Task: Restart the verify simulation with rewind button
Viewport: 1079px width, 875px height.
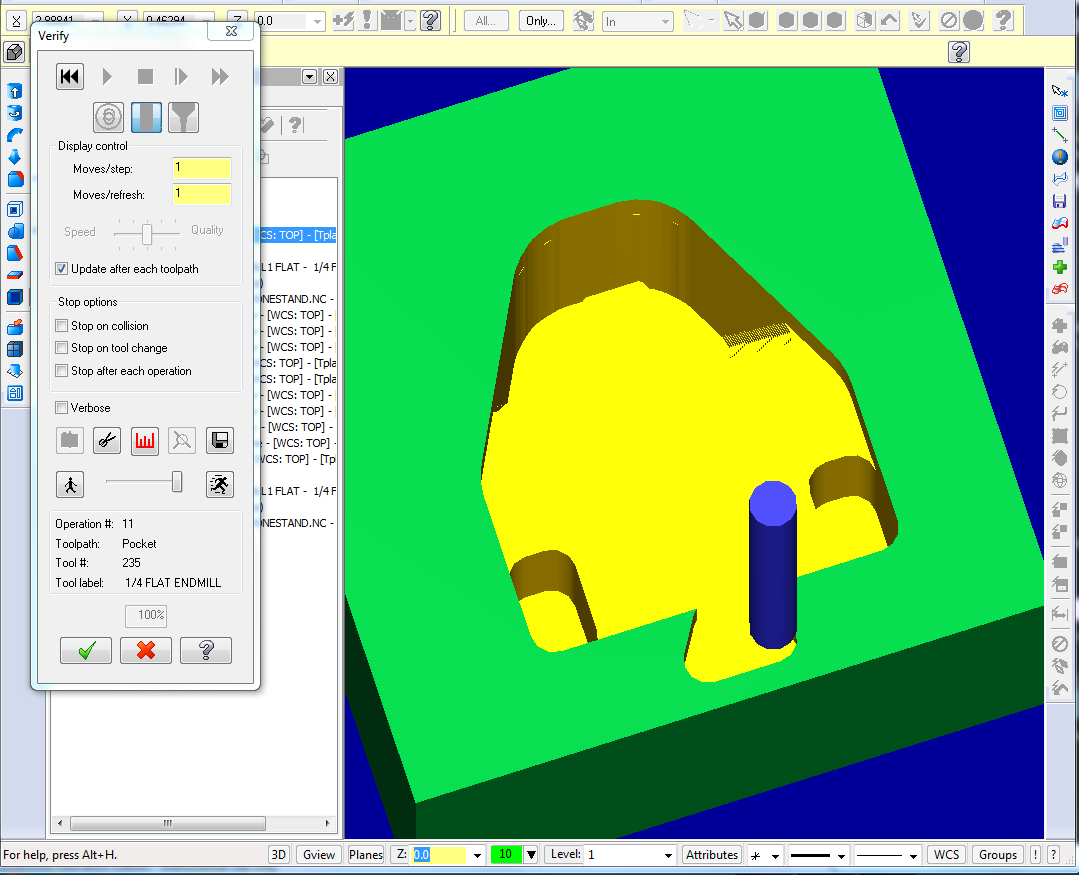Action: [69, 77]
